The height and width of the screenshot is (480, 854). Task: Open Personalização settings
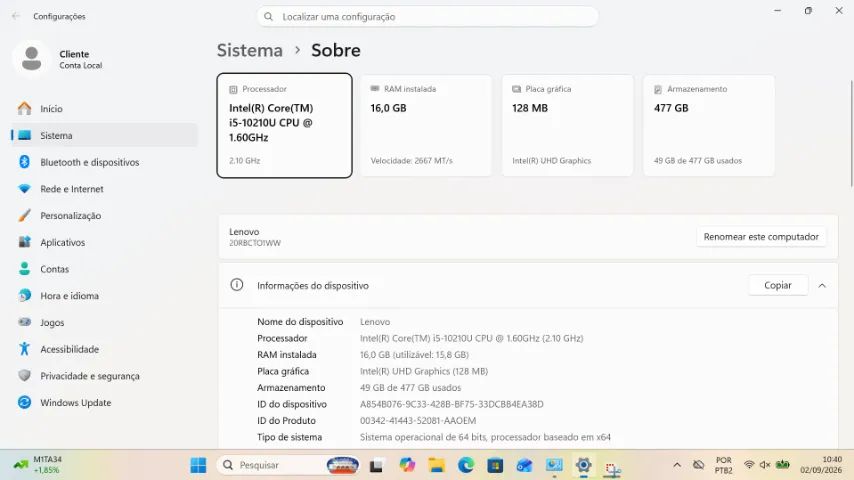tap(103, 215)
